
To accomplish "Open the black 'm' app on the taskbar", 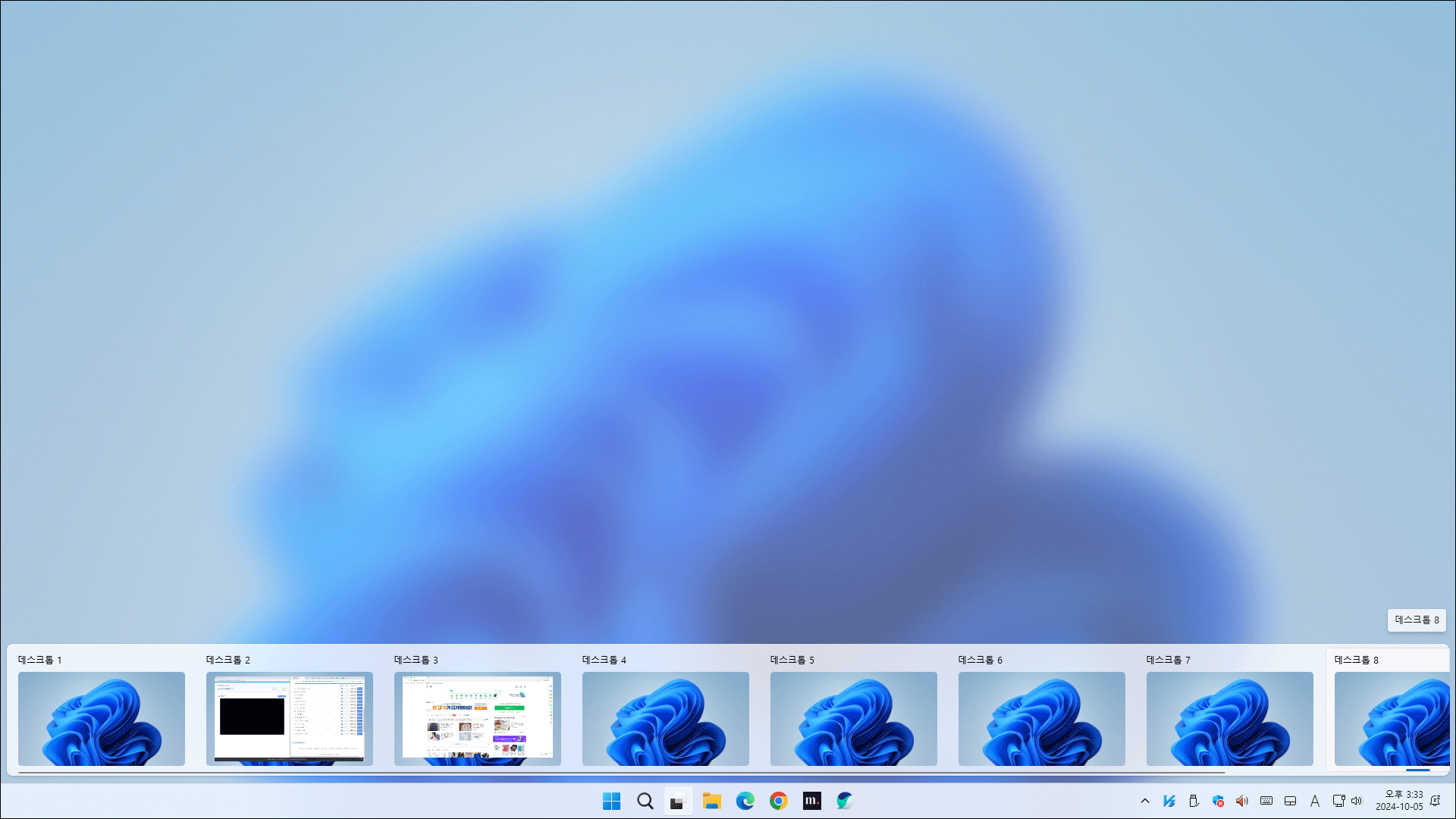I will (811, 801).
